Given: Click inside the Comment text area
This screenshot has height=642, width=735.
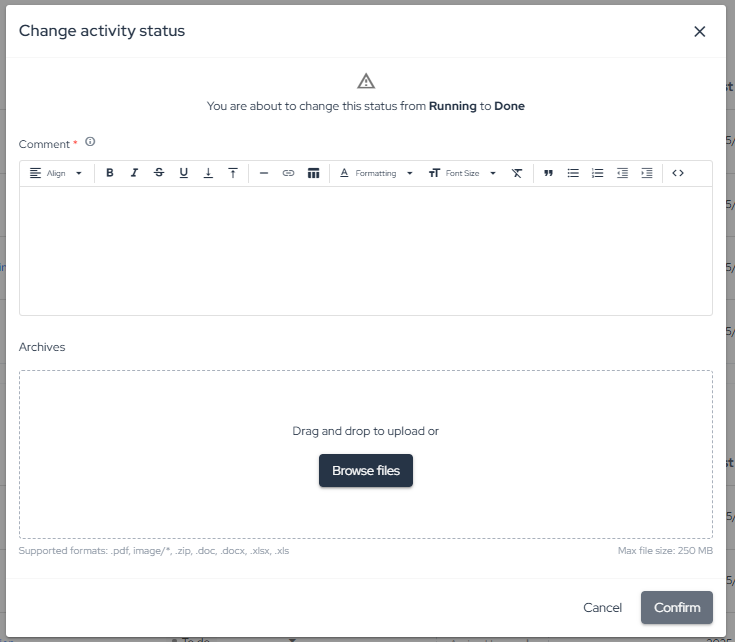Looking at the screenshot, I should pyautogui.click(x=366, y=250).
